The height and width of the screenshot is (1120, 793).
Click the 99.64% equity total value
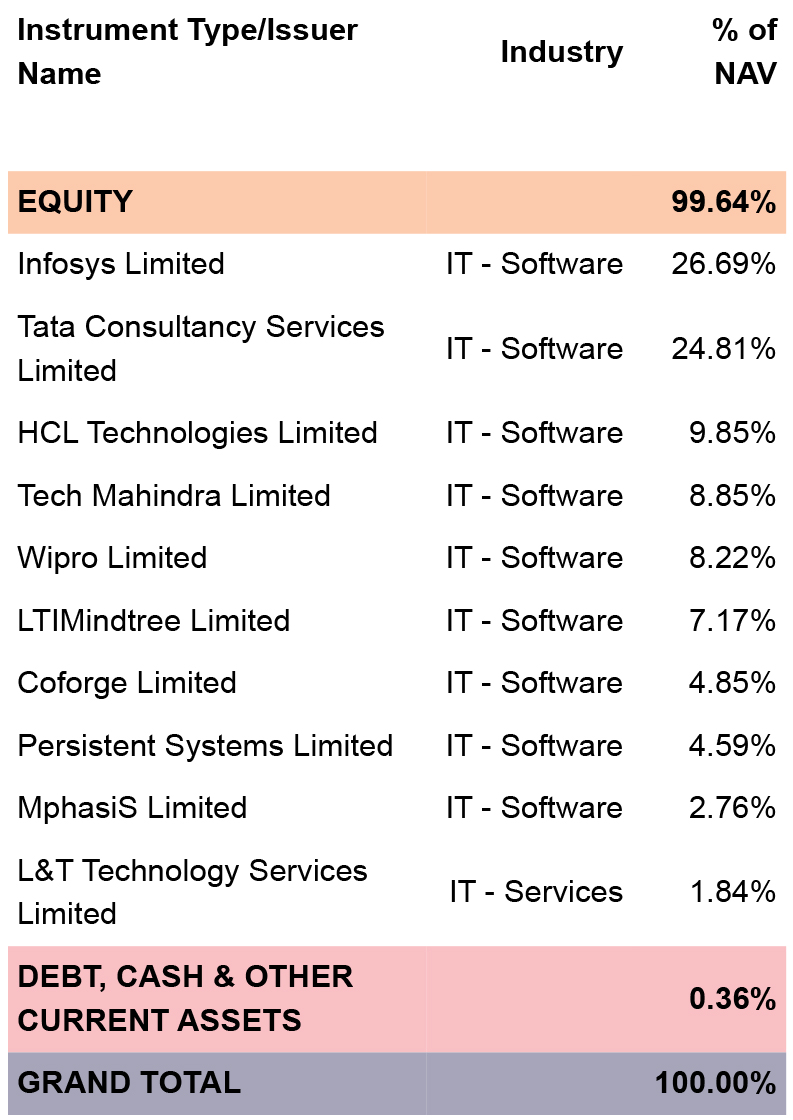[x=723, y=201]
